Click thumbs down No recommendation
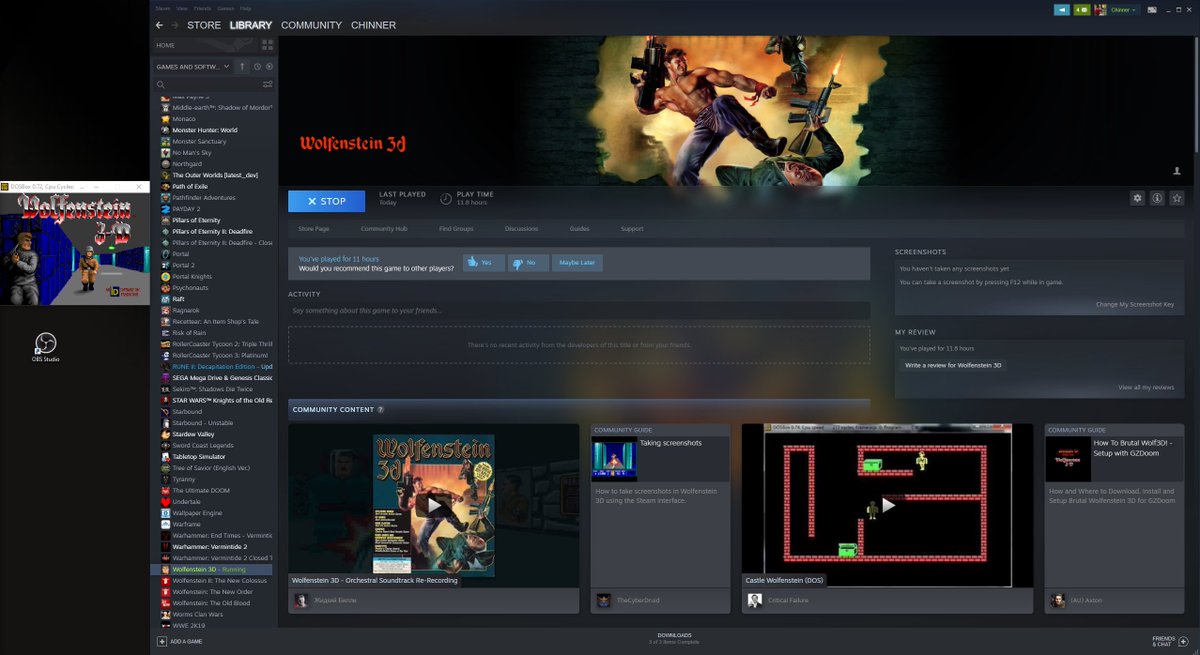 tap(528, 263)
